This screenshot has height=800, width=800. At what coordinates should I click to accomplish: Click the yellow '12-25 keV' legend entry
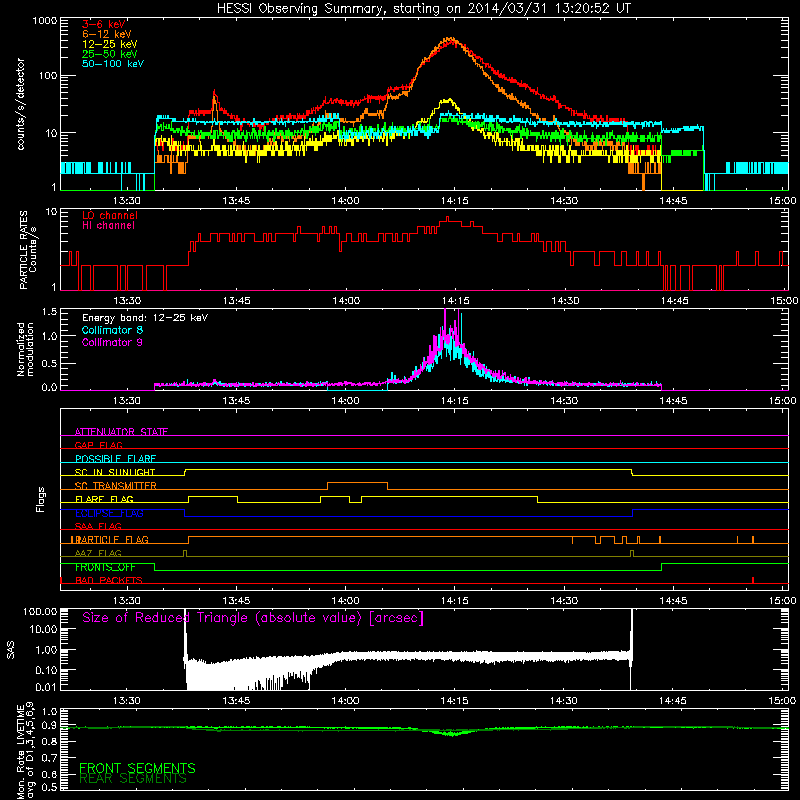pos(110,44)
